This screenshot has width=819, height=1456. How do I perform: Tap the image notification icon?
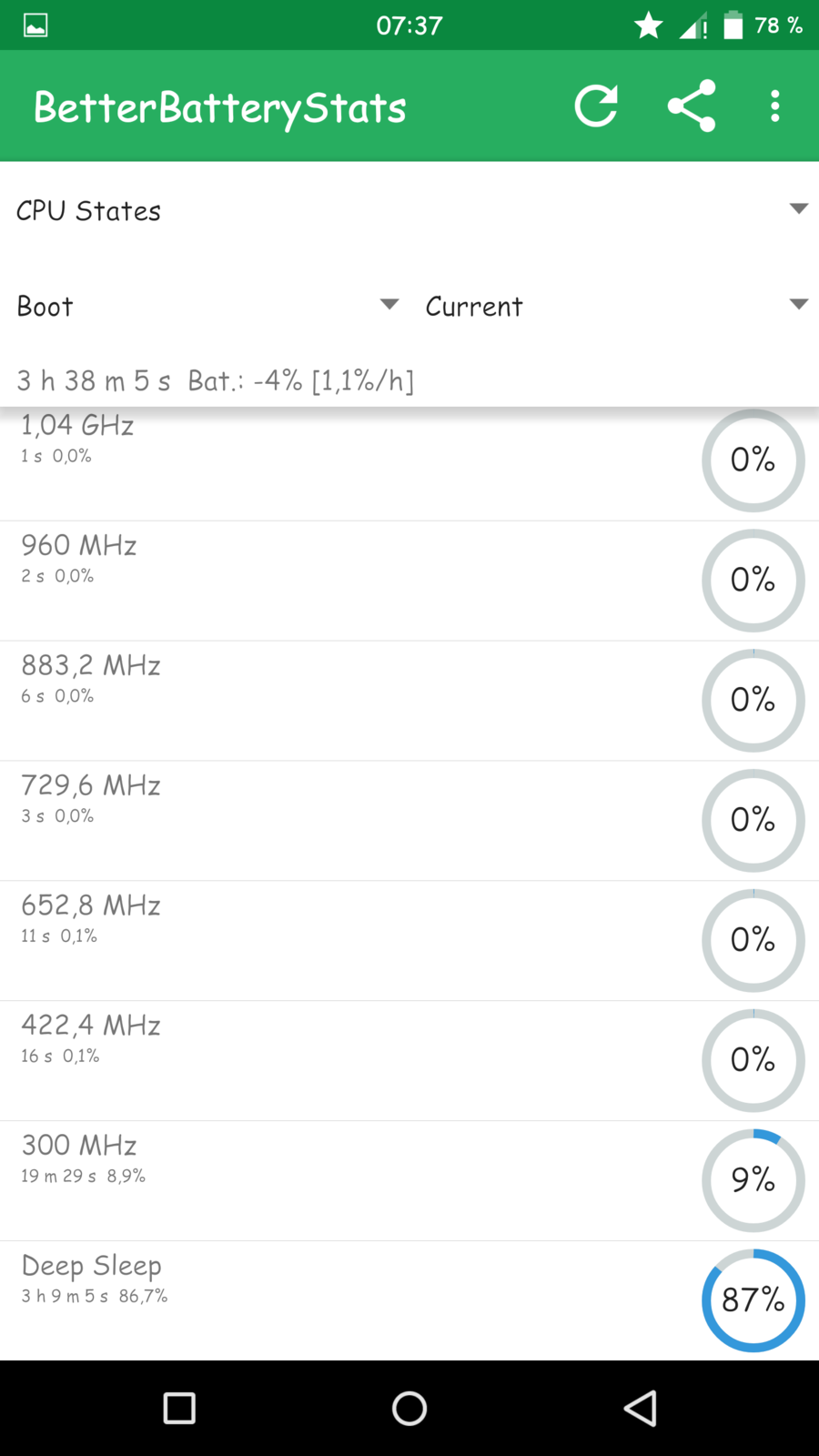click(x=35, y=25)
